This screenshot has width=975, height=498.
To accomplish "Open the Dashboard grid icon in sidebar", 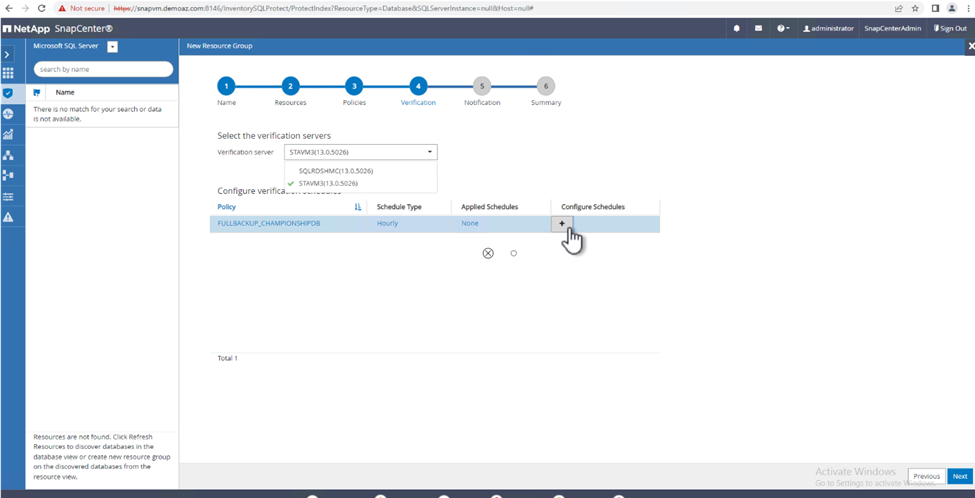I will (7, 73).
